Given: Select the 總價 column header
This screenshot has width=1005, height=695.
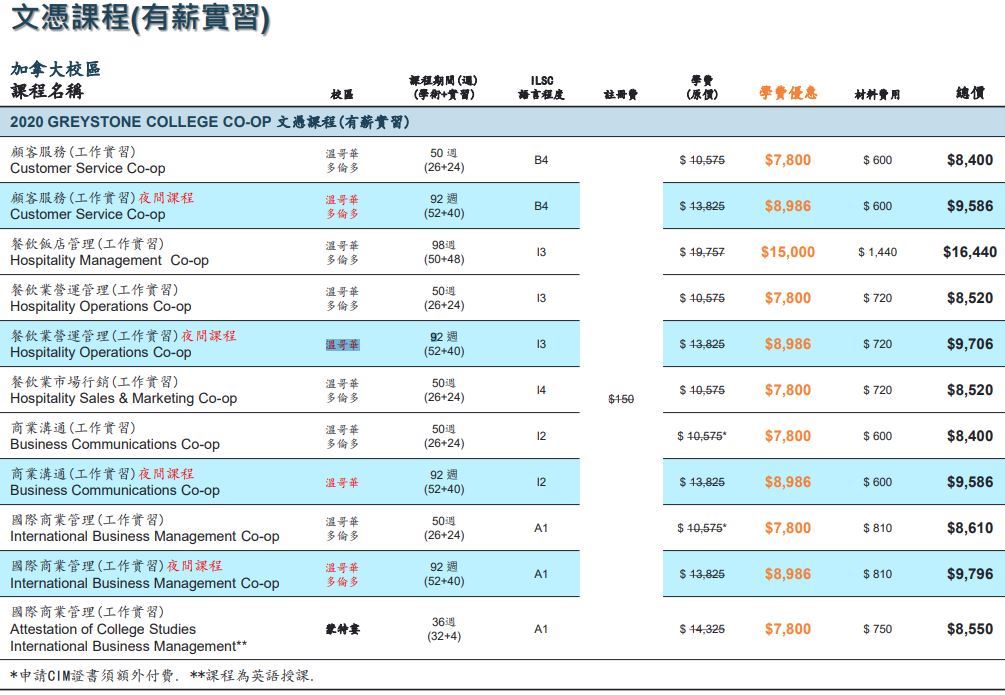Looking at the screenshot, I should click(x=970, y=93).
